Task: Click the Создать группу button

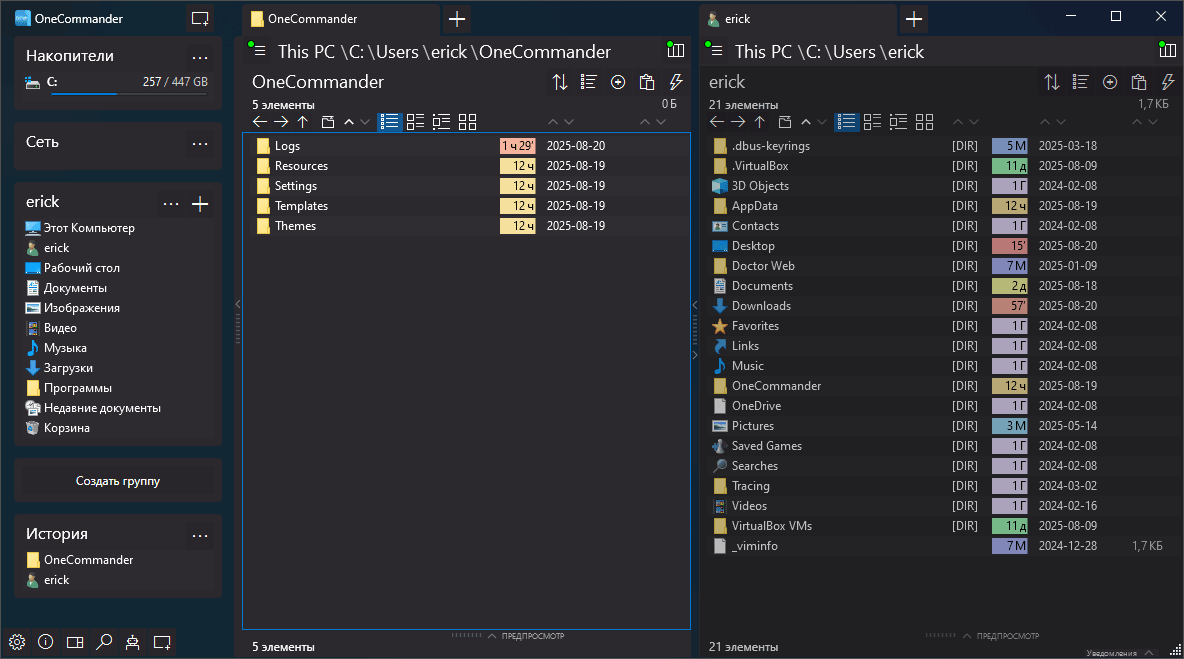Action: 118,481
